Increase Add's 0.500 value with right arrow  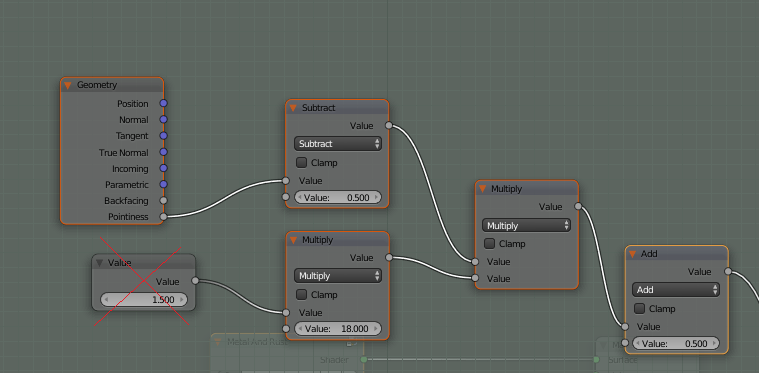pyautogui.click(x=713, y=343)
